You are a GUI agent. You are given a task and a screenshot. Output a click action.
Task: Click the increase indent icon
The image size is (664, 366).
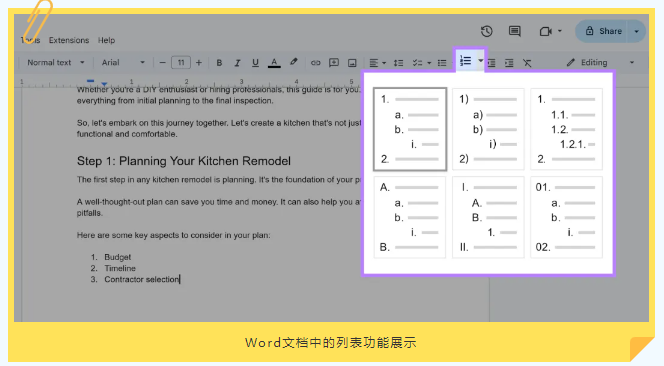click(509, 63)
